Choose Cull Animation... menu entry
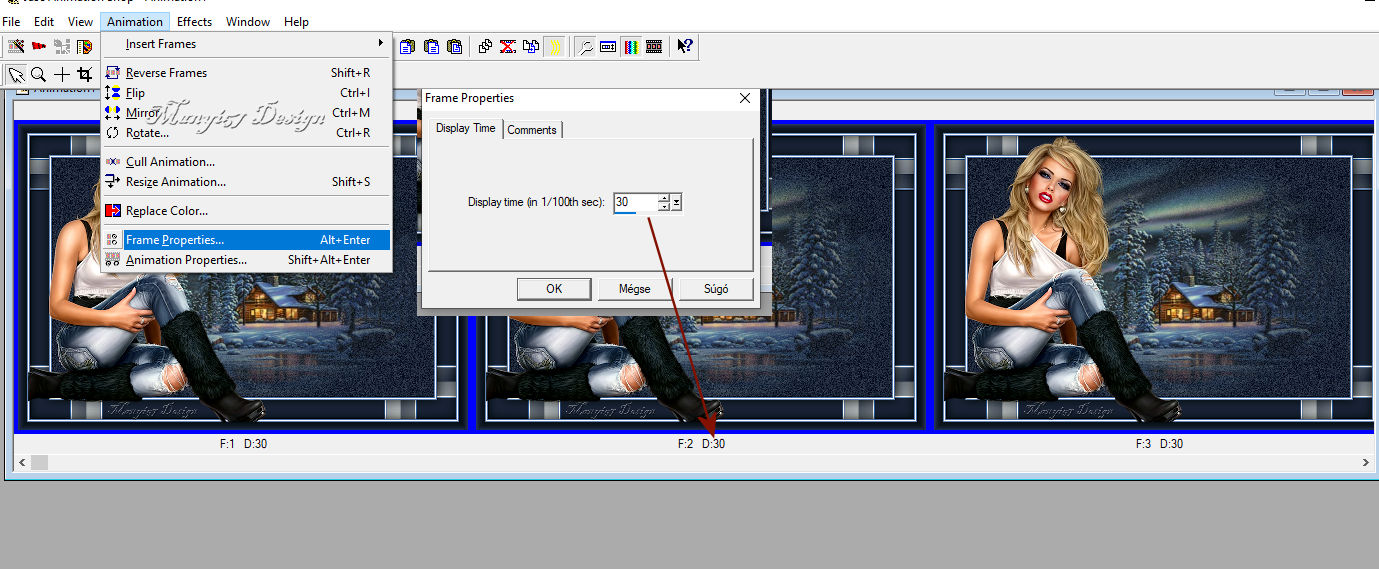 tap(246, 162)
